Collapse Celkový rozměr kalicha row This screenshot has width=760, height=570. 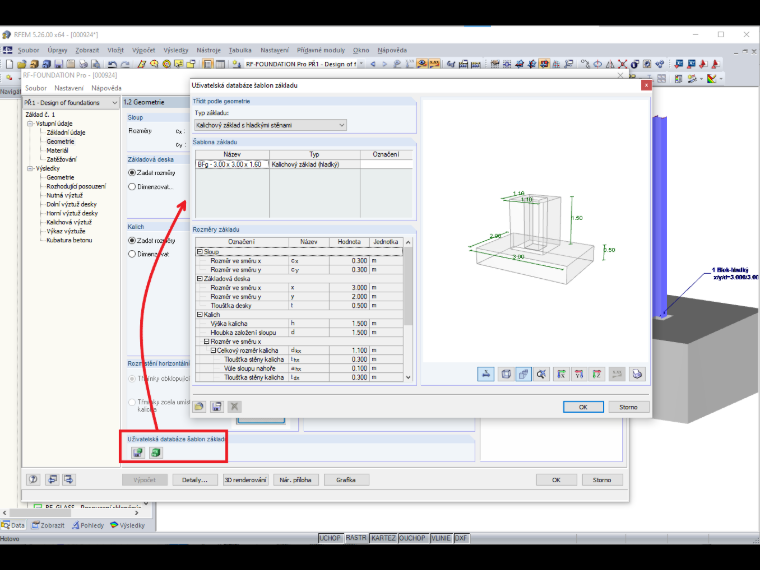tap(213, 350)
